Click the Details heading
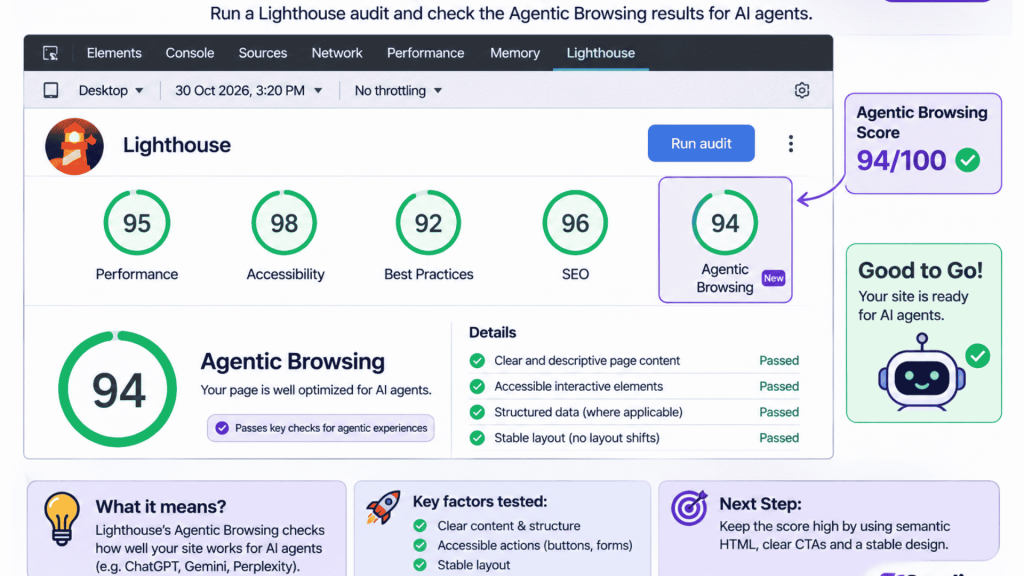The image size is (1024, 576). click(492, 332)
